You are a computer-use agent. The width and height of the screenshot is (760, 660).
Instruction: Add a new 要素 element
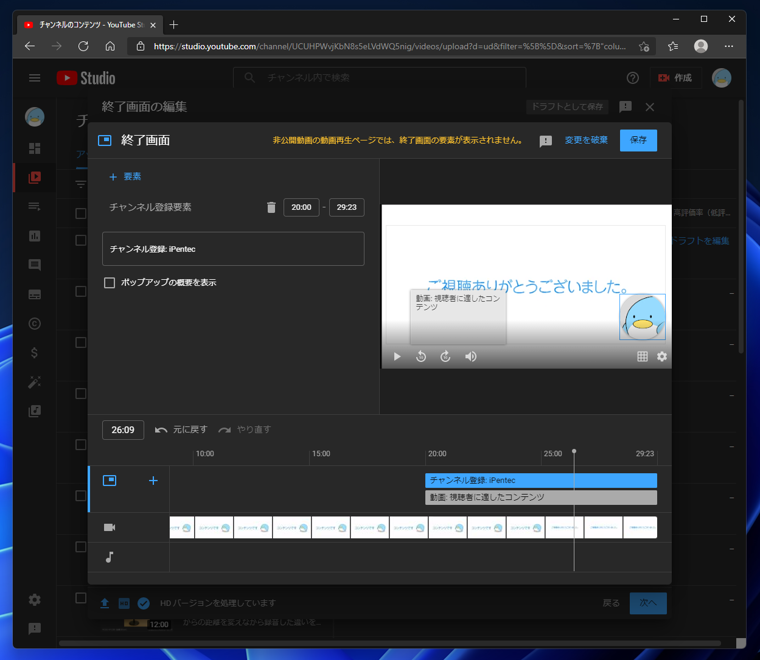pyautogui.click(x=125, y=177)
